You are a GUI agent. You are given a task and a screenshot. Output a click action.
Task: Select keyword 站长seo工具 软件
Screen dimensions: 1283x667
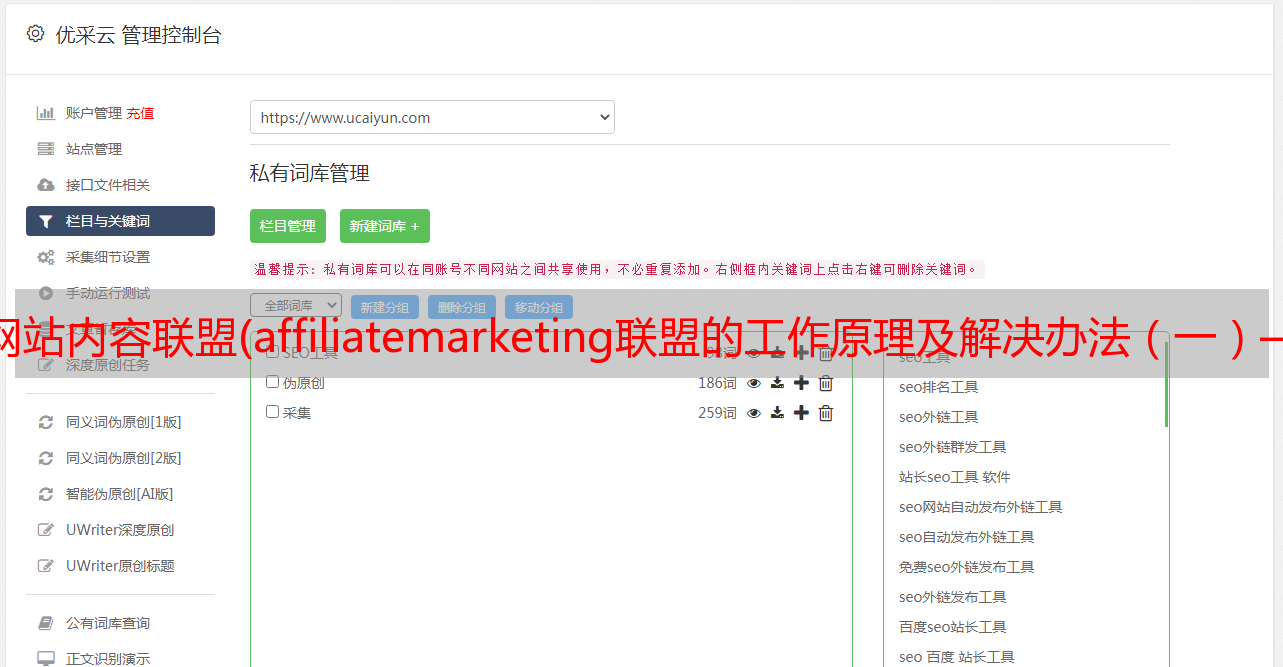point(954,477)
